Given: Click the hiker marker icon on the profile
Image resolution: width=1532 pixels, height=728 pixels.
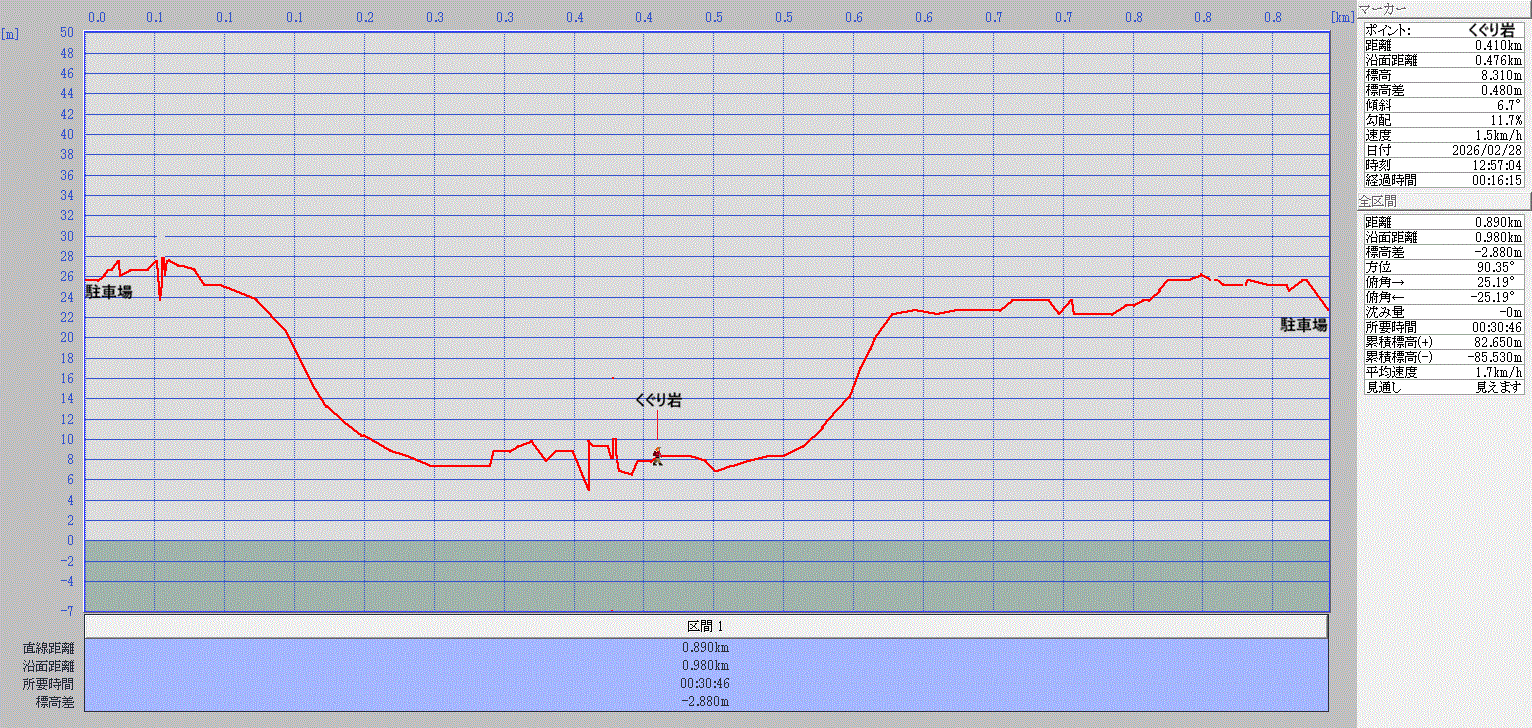Looking at the screenshot, I should 657,456.
